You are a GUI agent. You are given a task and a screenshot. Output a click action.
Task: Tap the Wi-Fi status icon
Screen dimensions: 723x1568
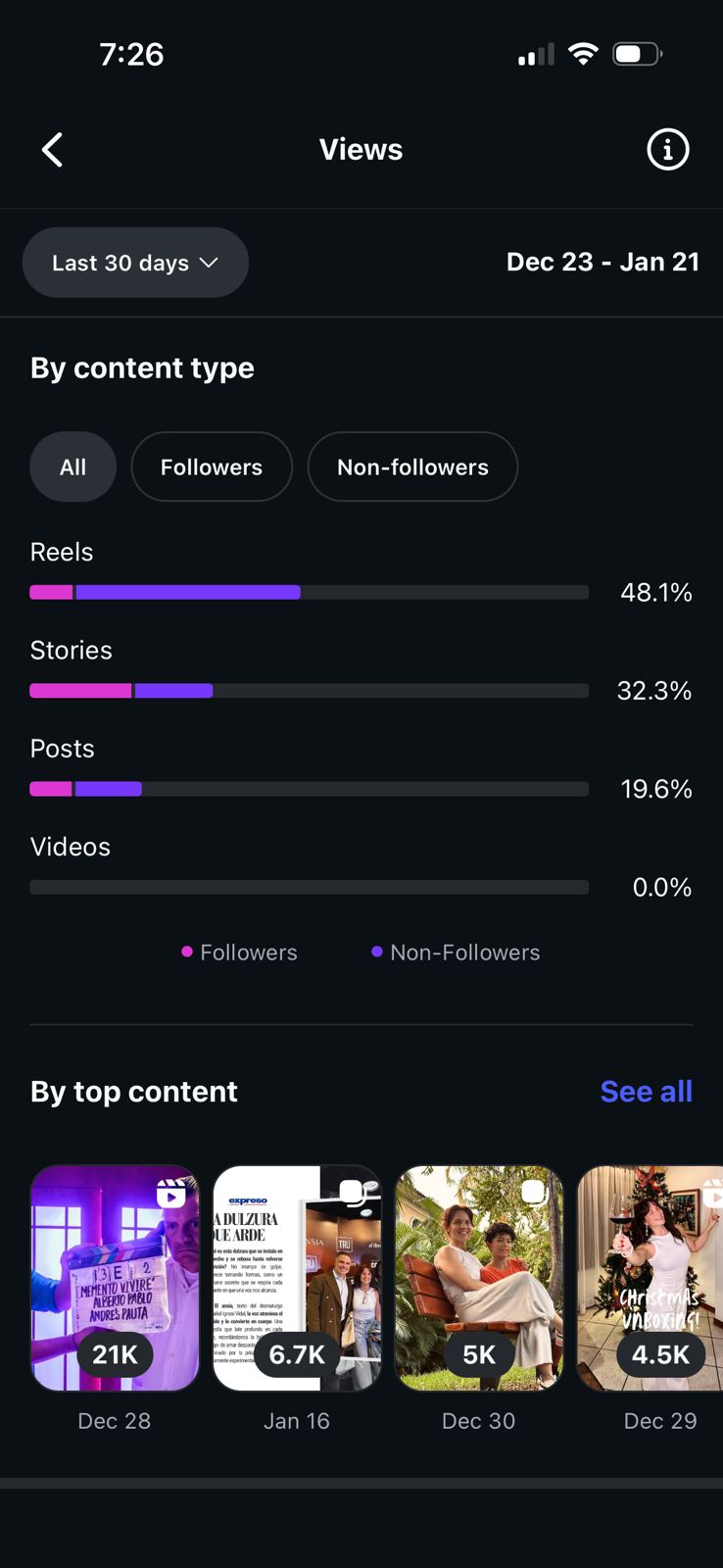pyautogui.click(x=583, y=54)
